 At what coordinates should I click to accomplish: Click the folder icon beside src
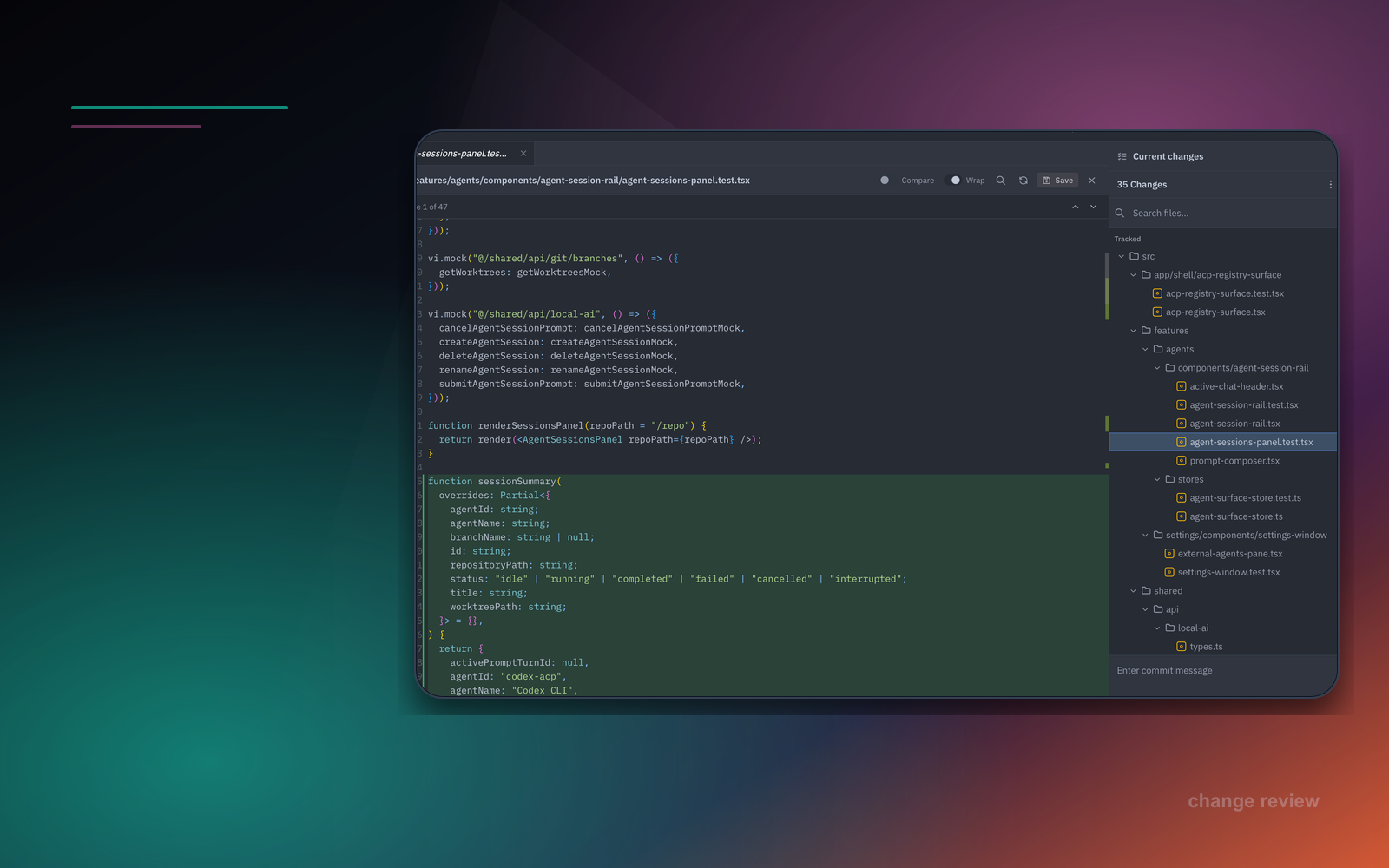(1134, 256)
